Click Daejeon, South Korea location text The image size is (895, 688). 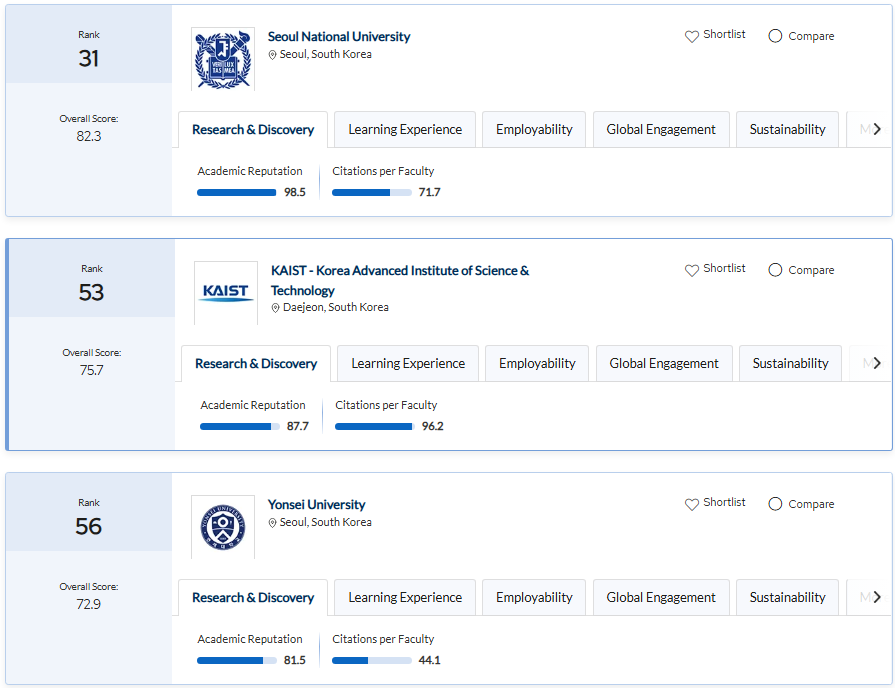336,307
